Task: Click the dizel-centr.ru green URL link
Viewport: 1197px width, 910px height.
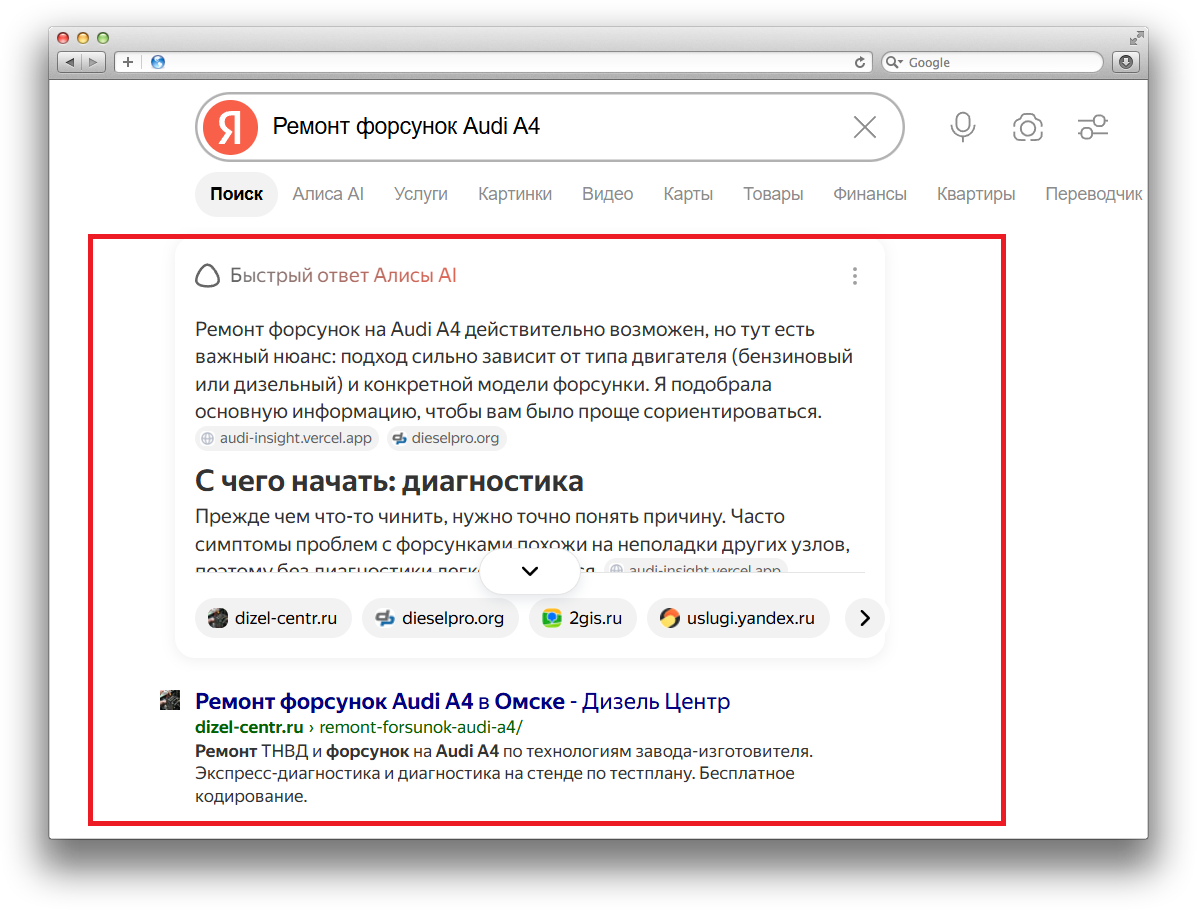Action: (x=249, y=727)
